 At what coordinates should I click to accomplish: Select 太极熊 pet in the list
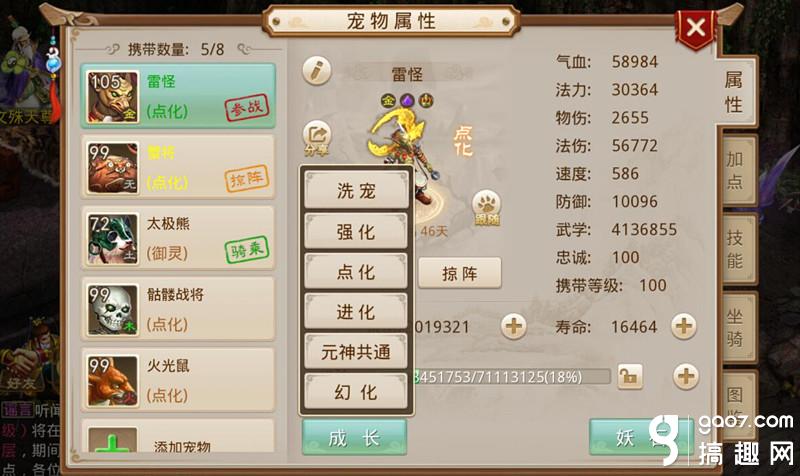point(178,238)
